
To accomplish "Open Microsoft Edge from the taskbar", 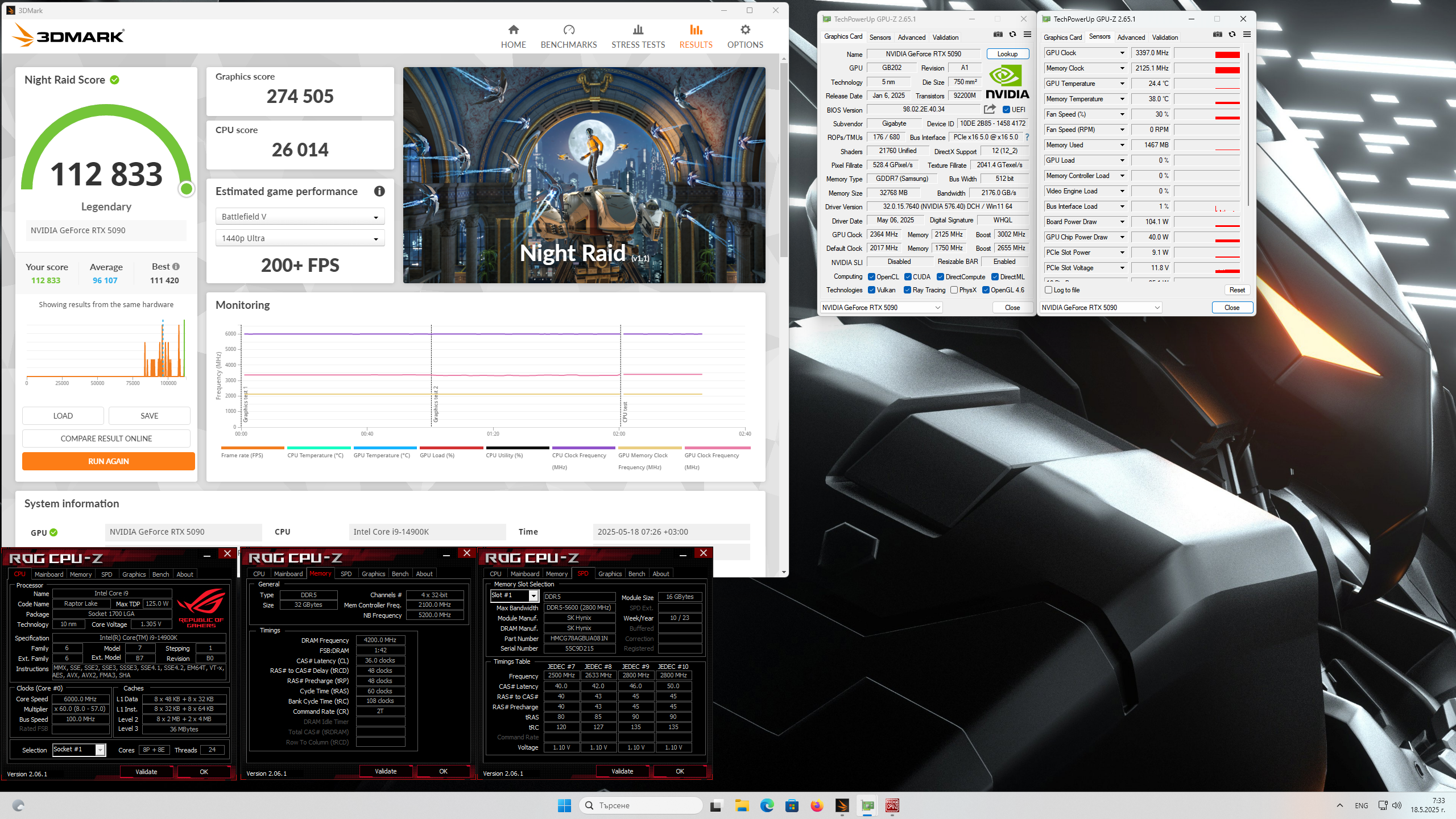I will (767, 805).
